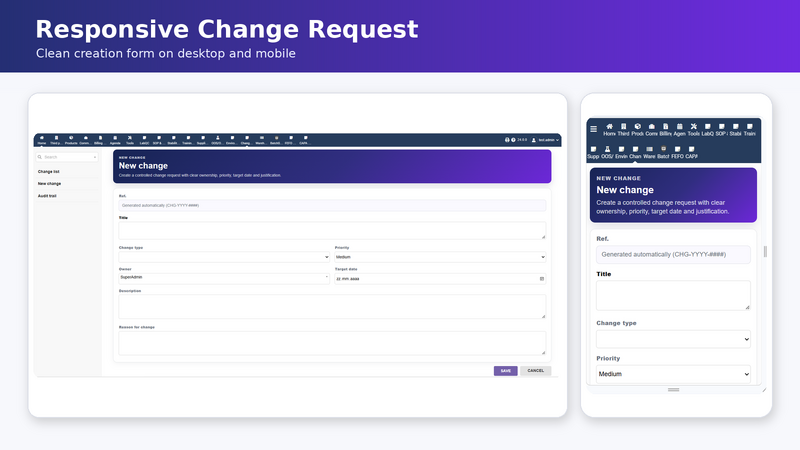Expand the mobile Change type dropdown
The image size is (800, 450).
pyautogui.click(x=673, y=339)
